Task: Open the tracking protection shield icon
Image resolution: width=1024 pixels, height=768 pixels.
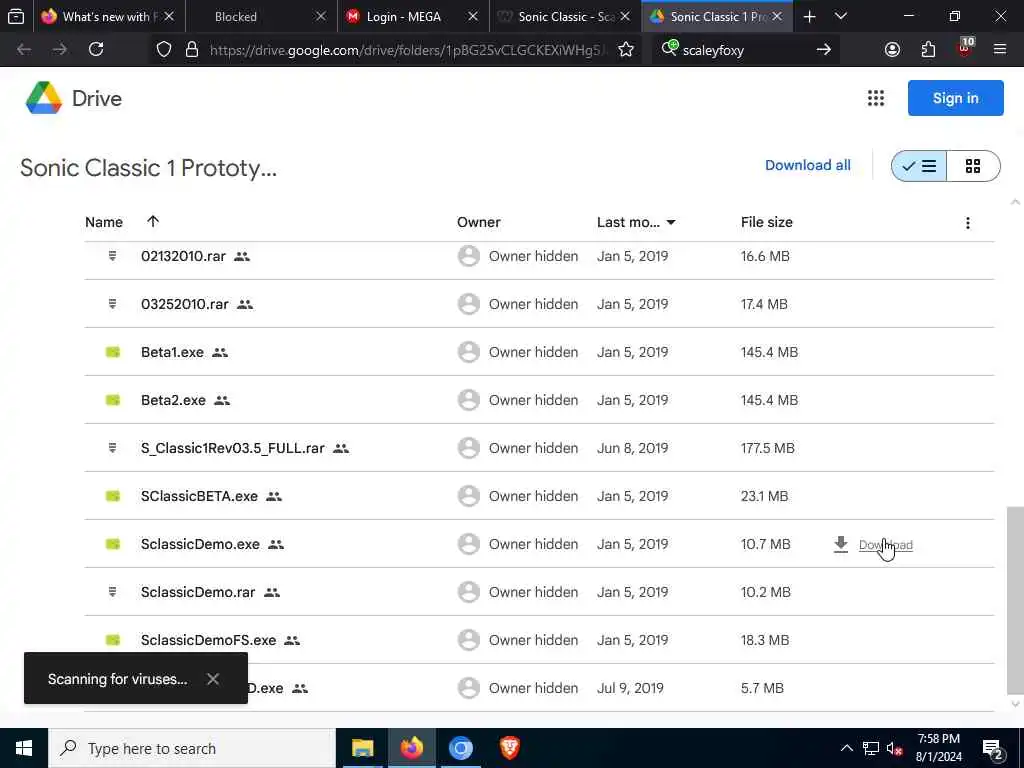Action: [x=164, y=50]
